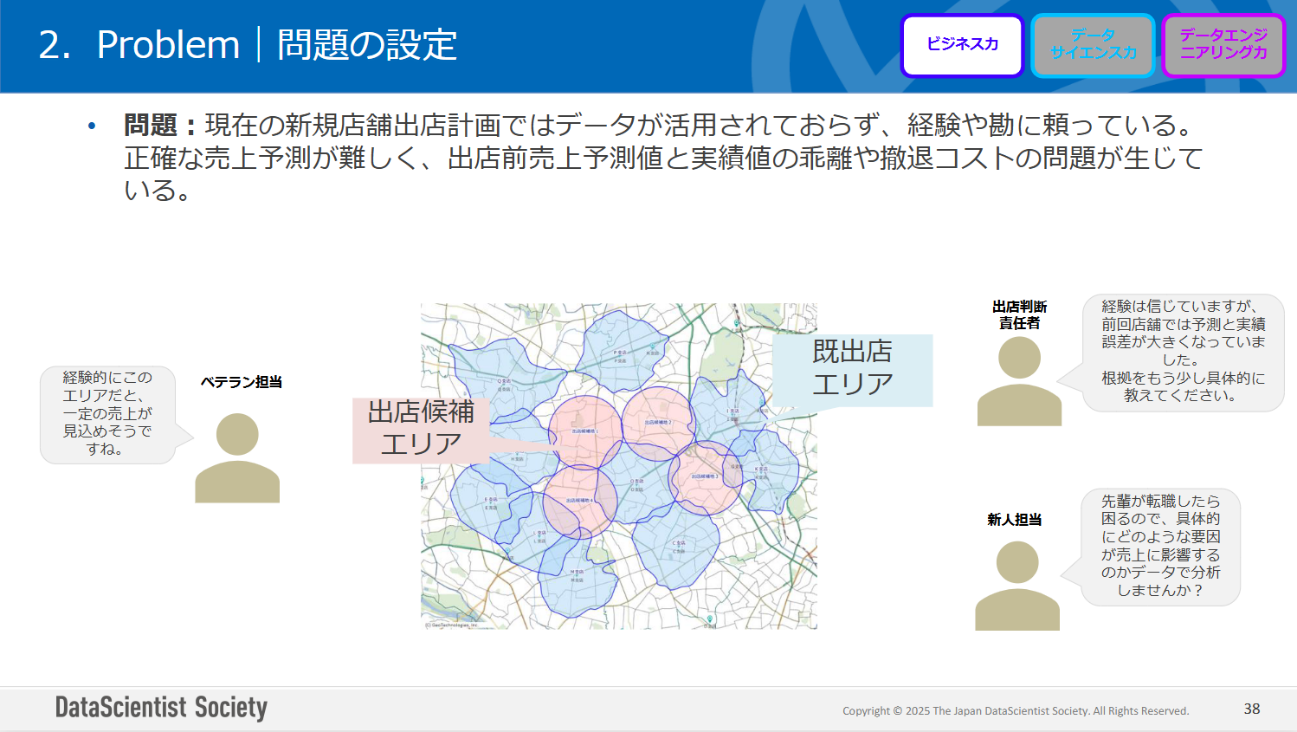The height and width of the screenshot is (732, 1297).
Task: Click the page number 38
Action: coord(1251,709)
